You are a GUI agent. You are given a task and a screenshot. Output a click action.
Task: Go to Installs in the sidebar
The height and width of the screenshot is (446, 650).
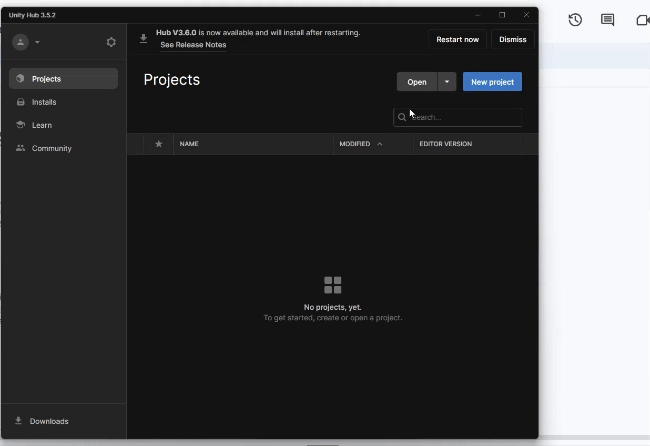[x=63, y=102]
